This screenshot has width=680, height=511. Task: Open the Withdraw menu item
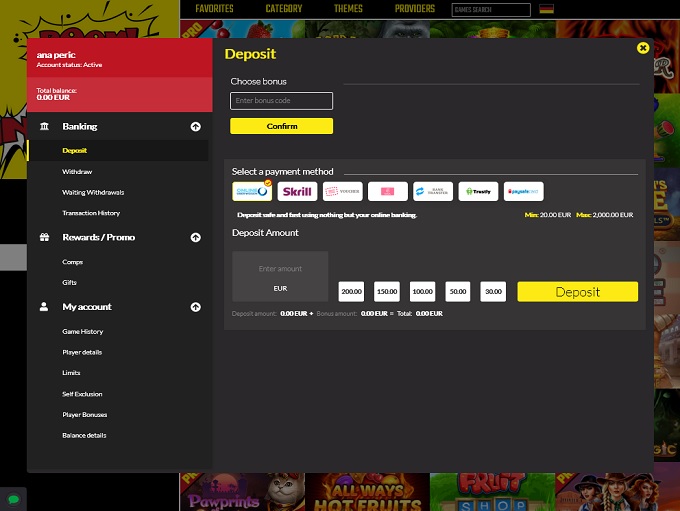[x=77, y=172]
